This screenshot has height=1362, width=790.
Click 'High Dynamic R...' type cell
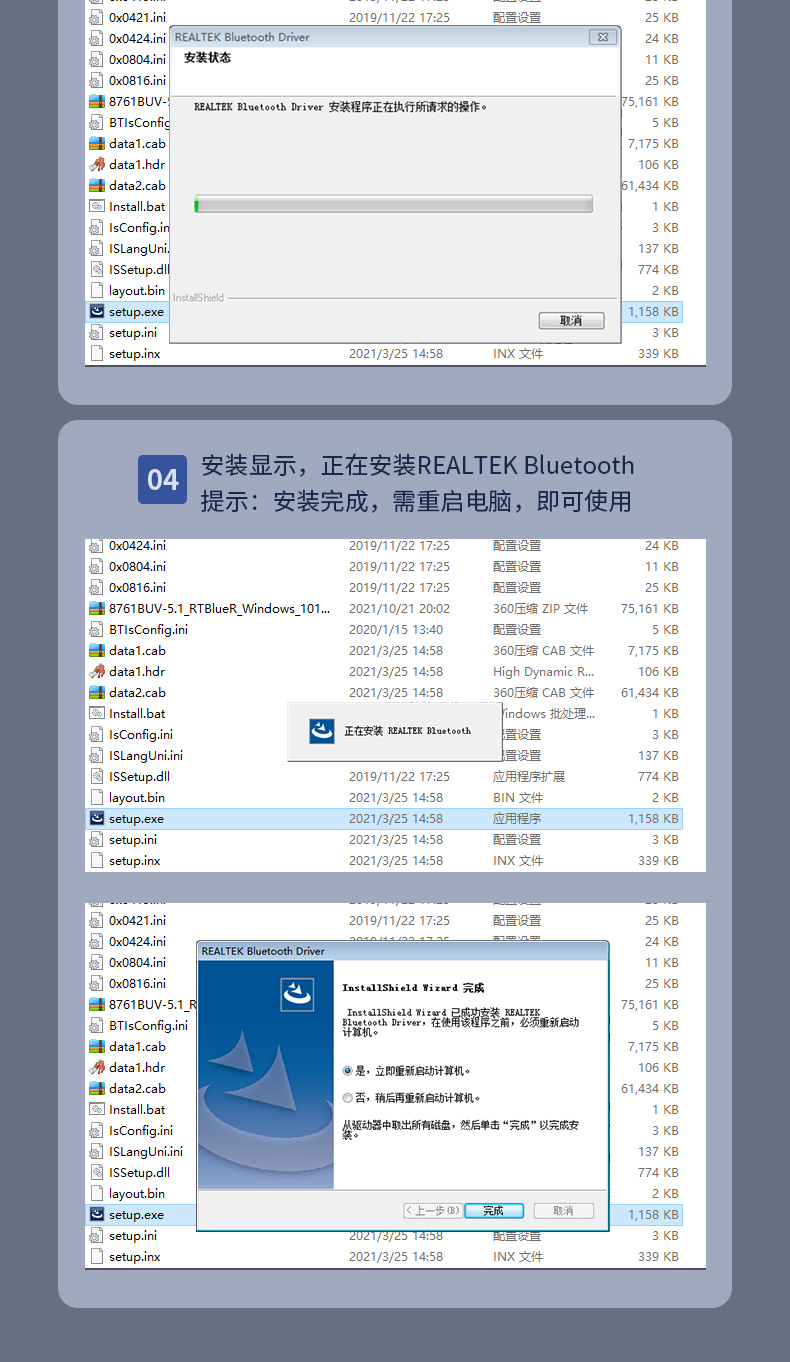[543, 671]
